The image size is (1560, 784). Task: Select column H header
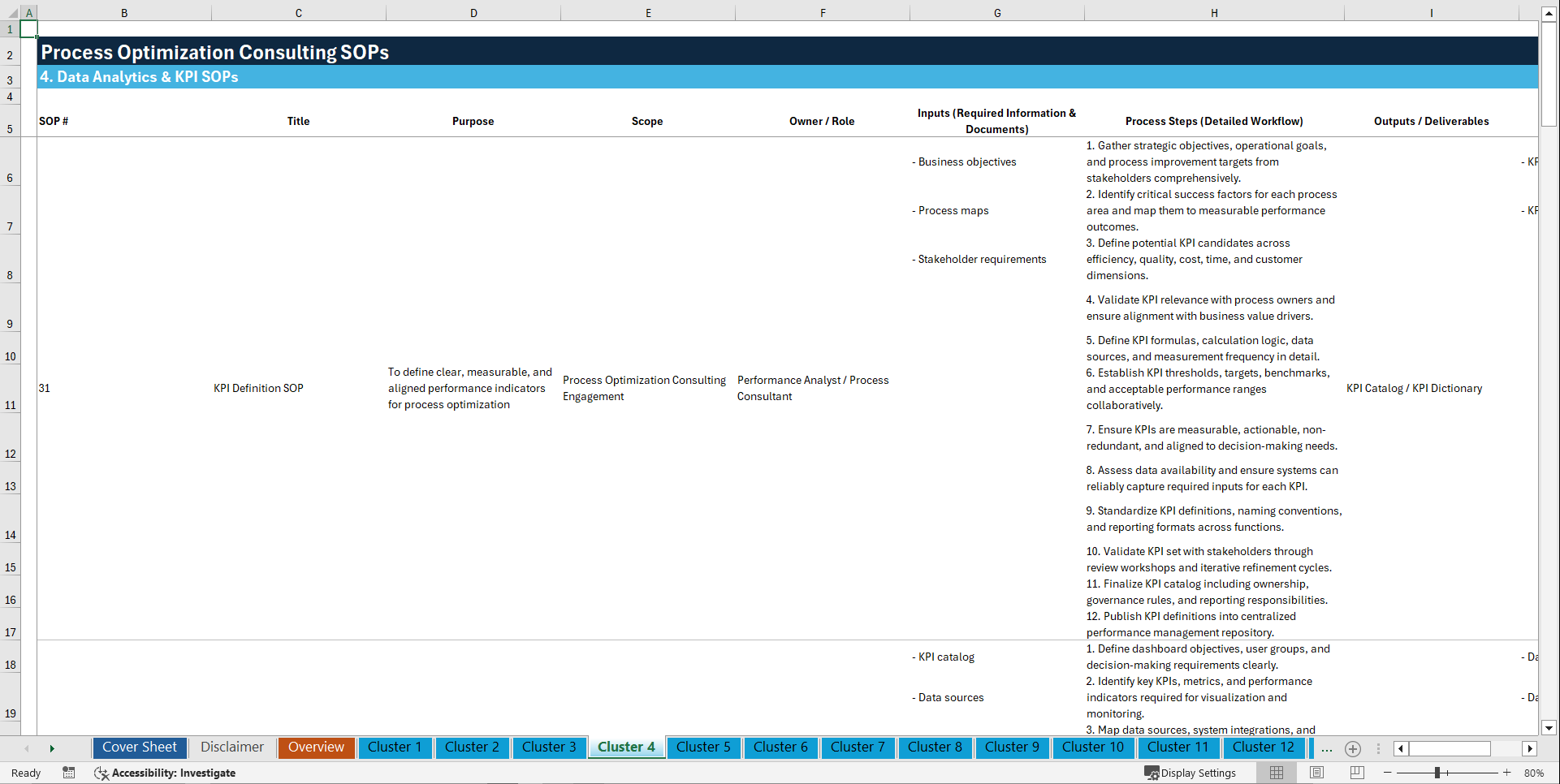click(1214, 13)
